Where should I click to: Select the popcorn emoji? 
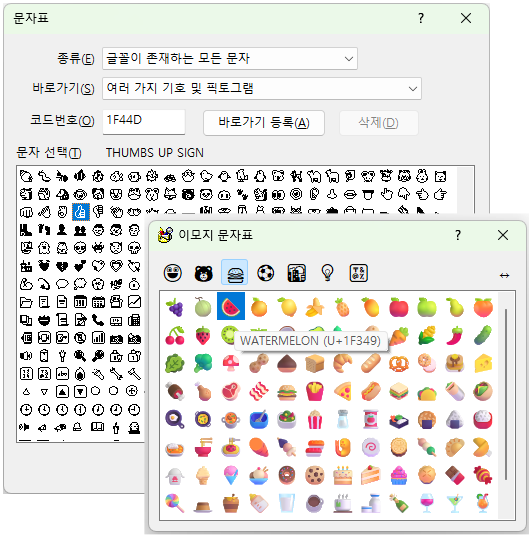tap(315, 419)
